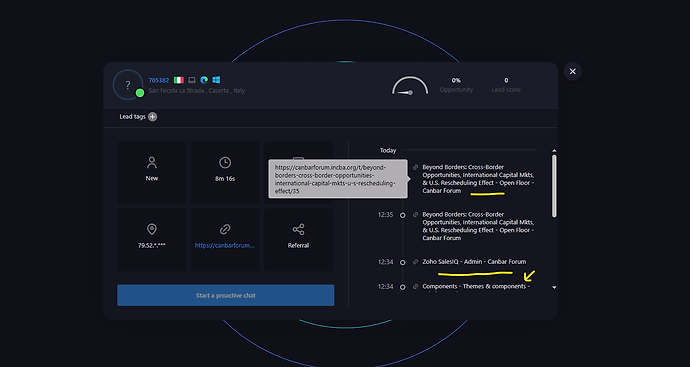Start a proactive chat
690x367 pixels.
pyautogui.click(x=225, y=295)
